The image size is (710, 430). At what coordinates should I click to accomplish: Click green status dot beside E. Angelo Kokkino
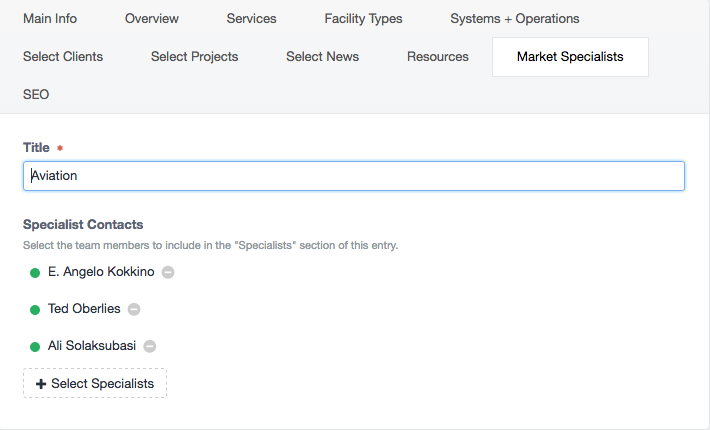(35, 273)
